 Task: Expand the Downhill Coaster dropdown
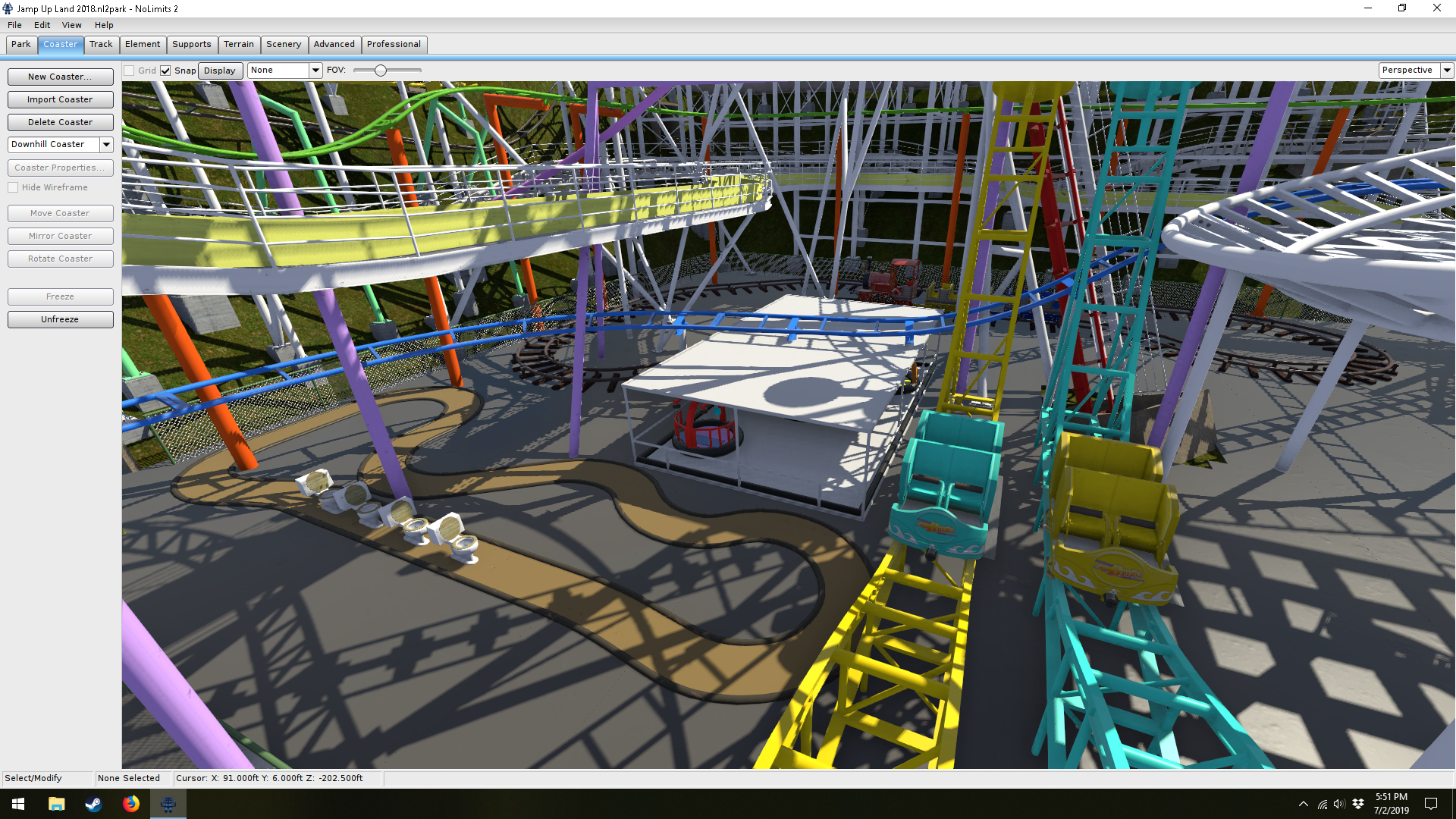coord(106,145)
